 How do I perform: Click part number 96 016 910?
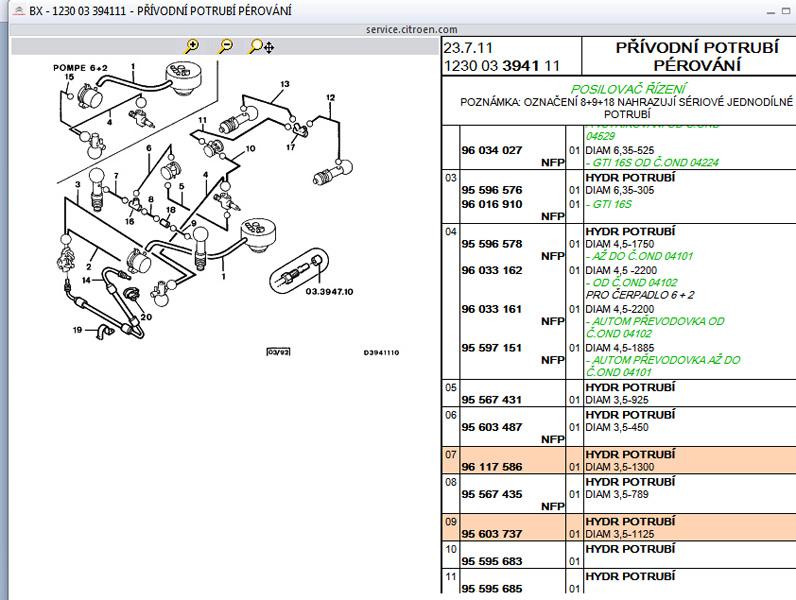[x=491, y=204]
